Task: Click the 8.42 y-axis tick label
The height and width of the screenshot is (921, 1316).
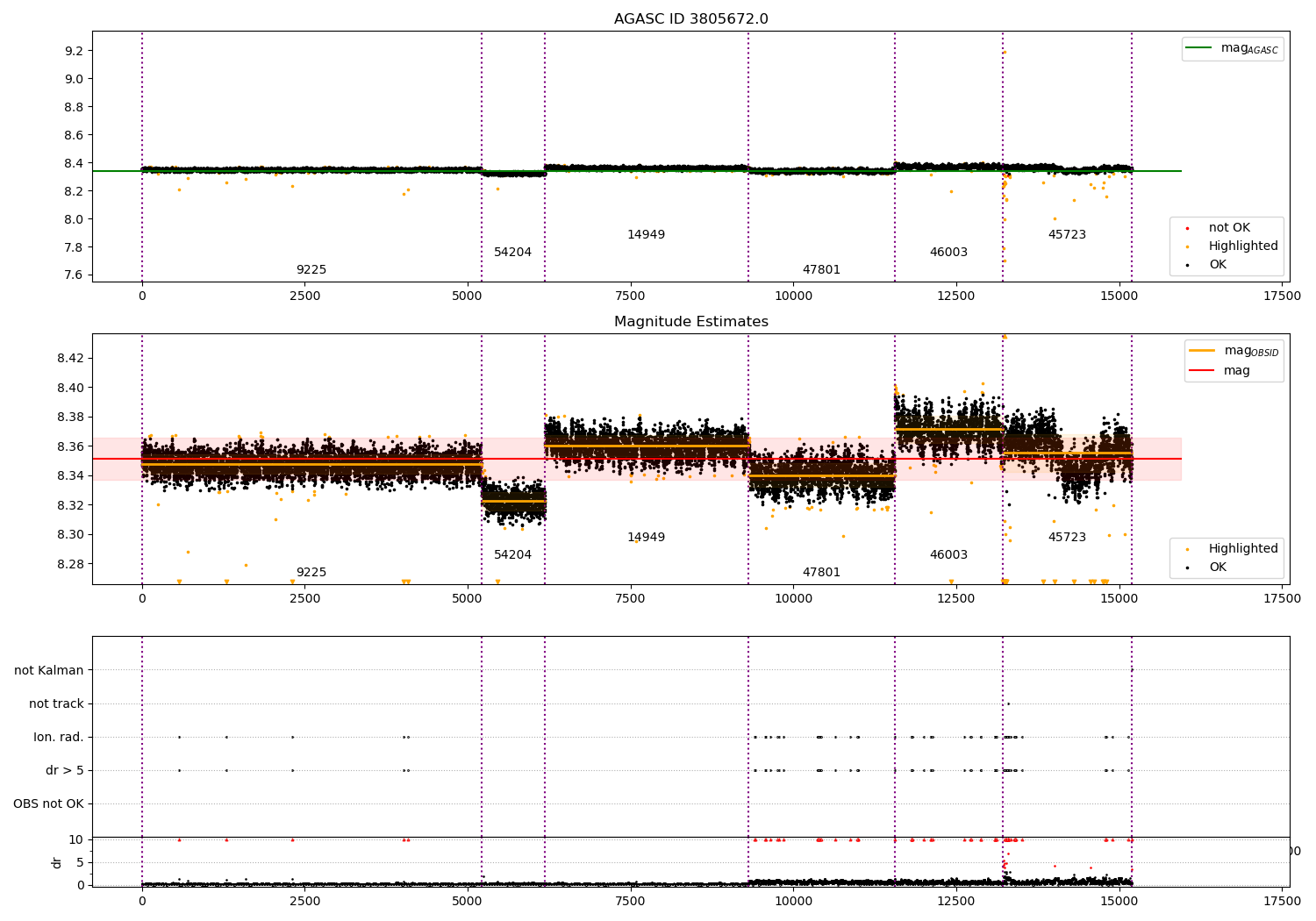Action: coord(70,358)
